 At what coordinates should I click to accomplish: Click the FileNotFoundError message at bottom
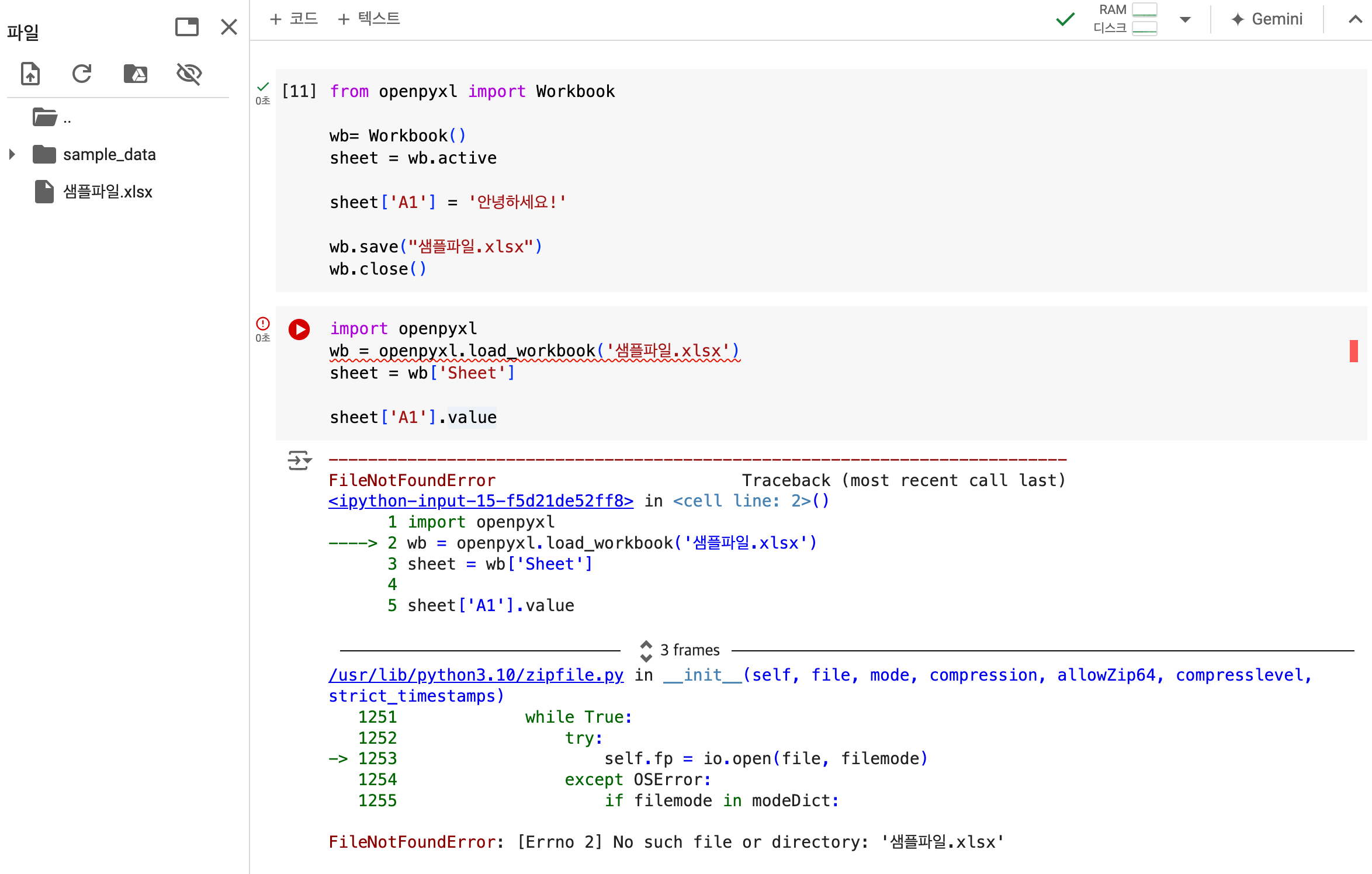point(667,842)
